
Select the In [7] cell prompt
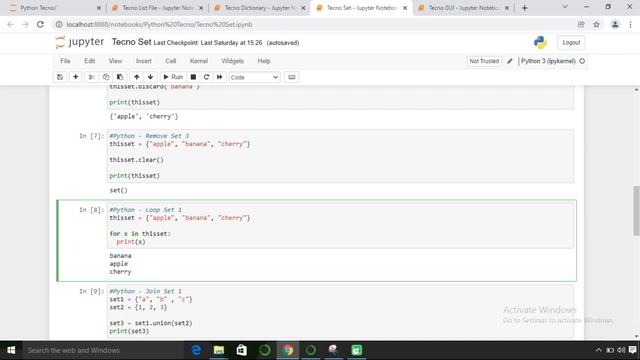coord(91,136)
